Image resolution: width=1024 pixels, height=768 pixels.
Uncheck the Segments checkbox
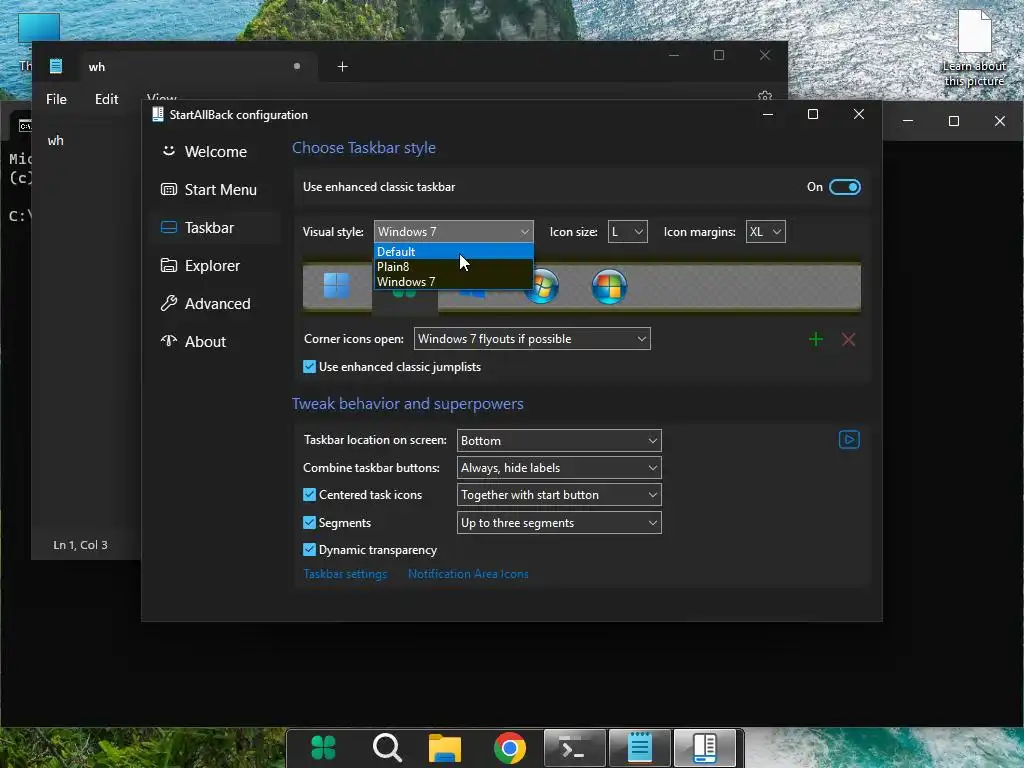(310, 522)
